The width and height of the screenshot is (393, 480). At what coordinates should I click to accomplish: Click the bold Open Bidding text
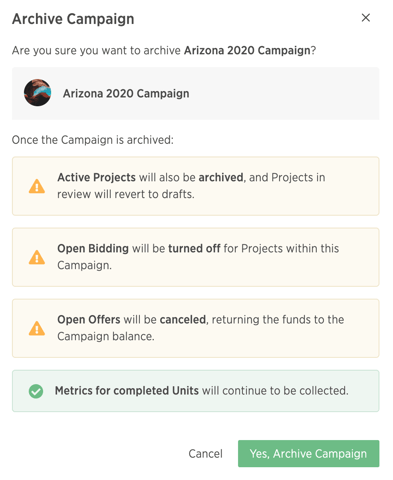93,248
